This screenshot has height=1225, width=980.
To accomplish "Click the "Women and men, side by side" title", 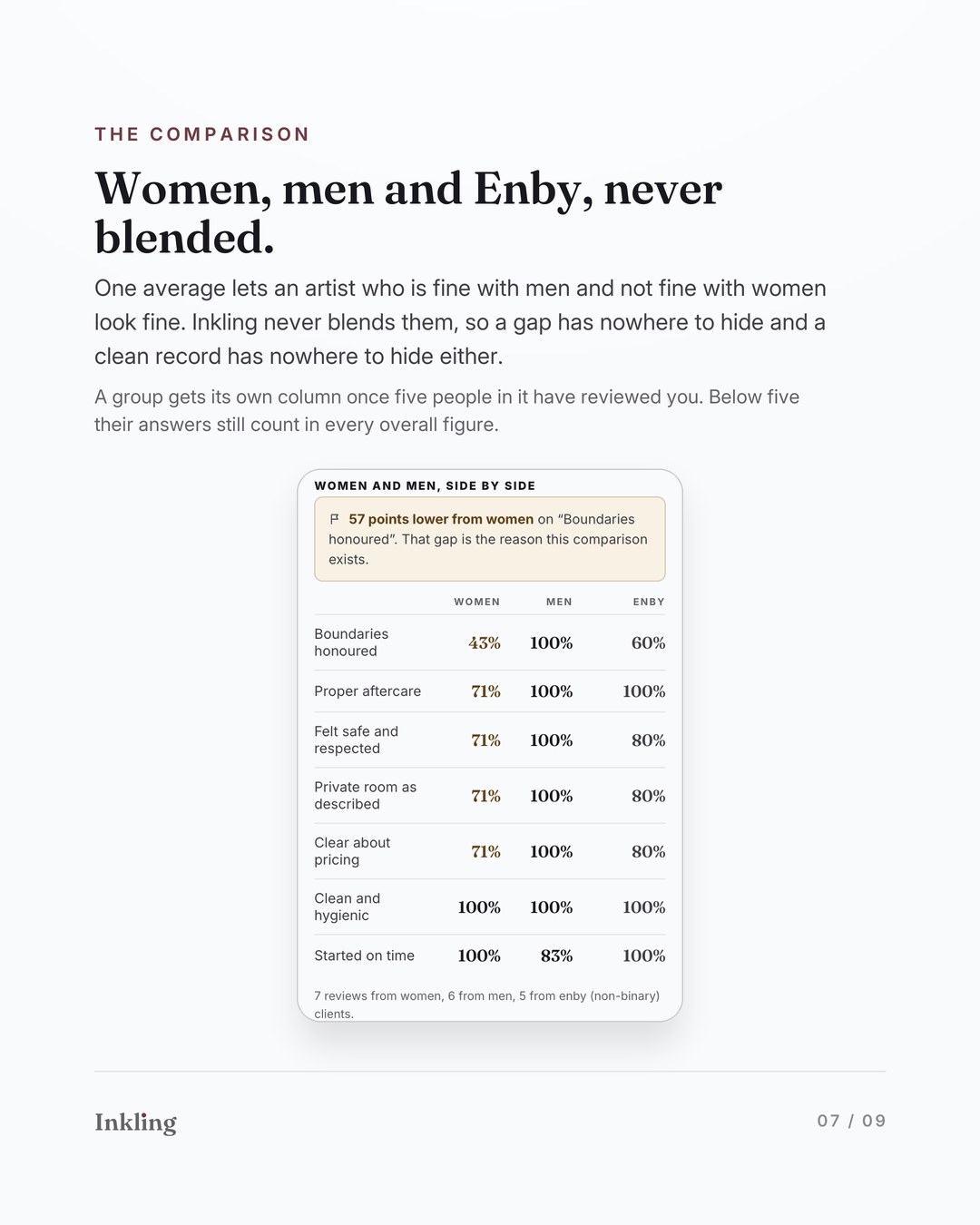I will click(425, 485).
